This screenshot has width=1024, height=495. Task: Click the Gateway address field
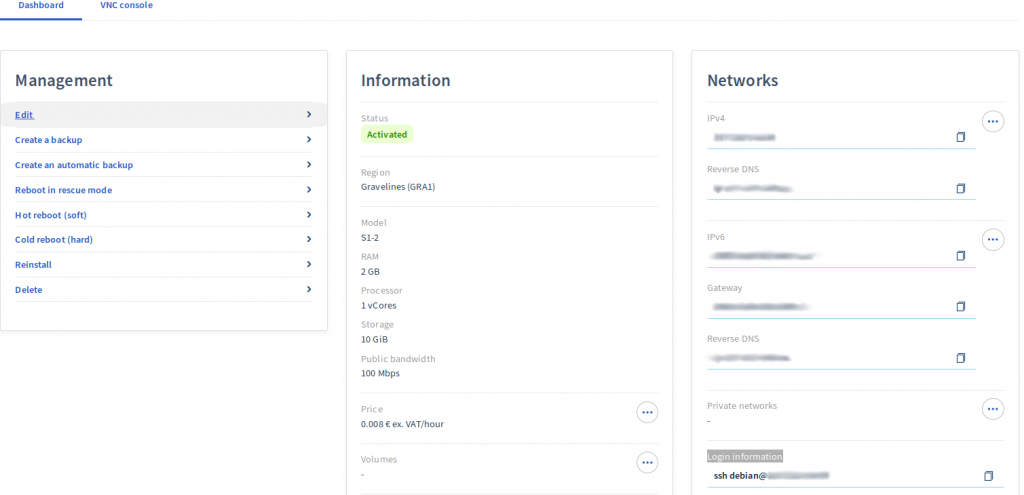(x=841, y=306)
